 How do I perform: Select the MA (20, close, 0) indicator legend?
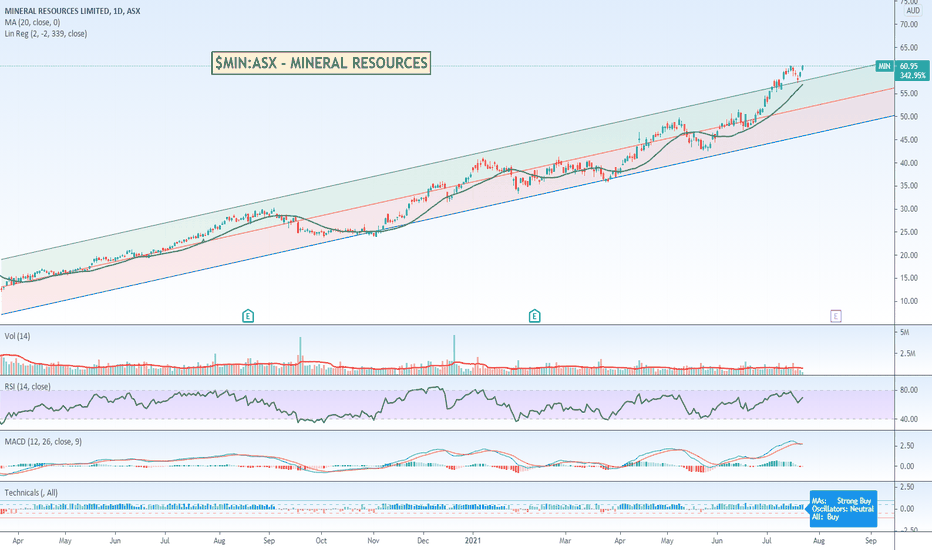click(x=32, y=22)
